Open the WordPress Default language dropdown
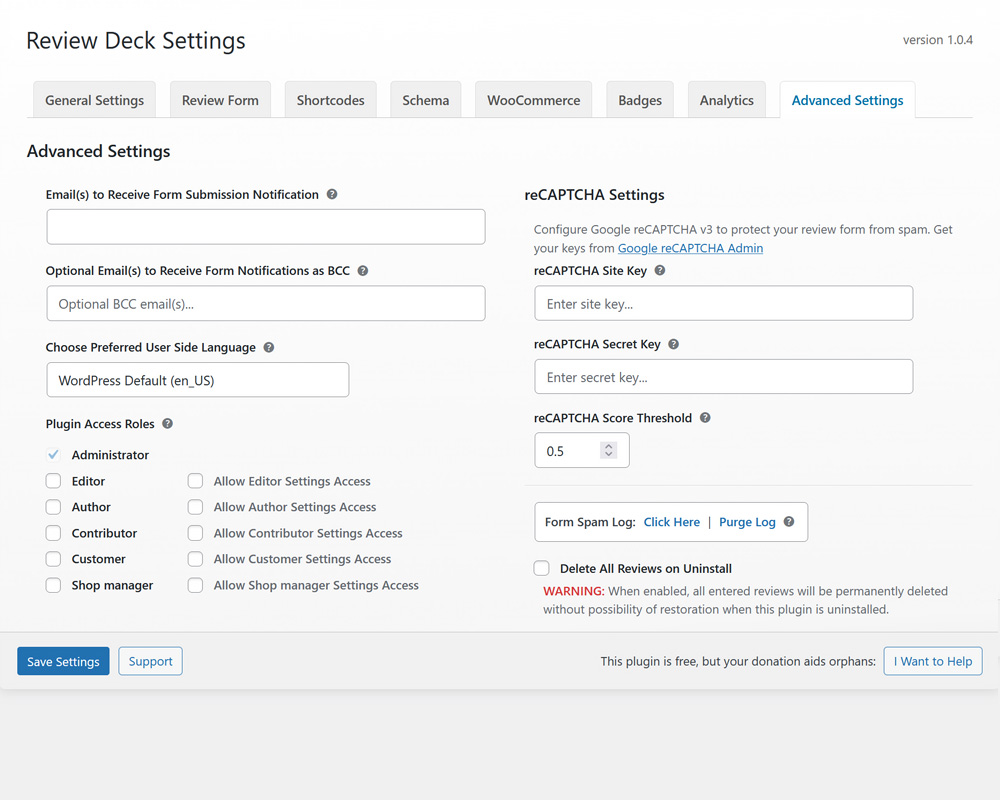The height and width of the screenshot is (800, 1000). (x=197, y=379)
